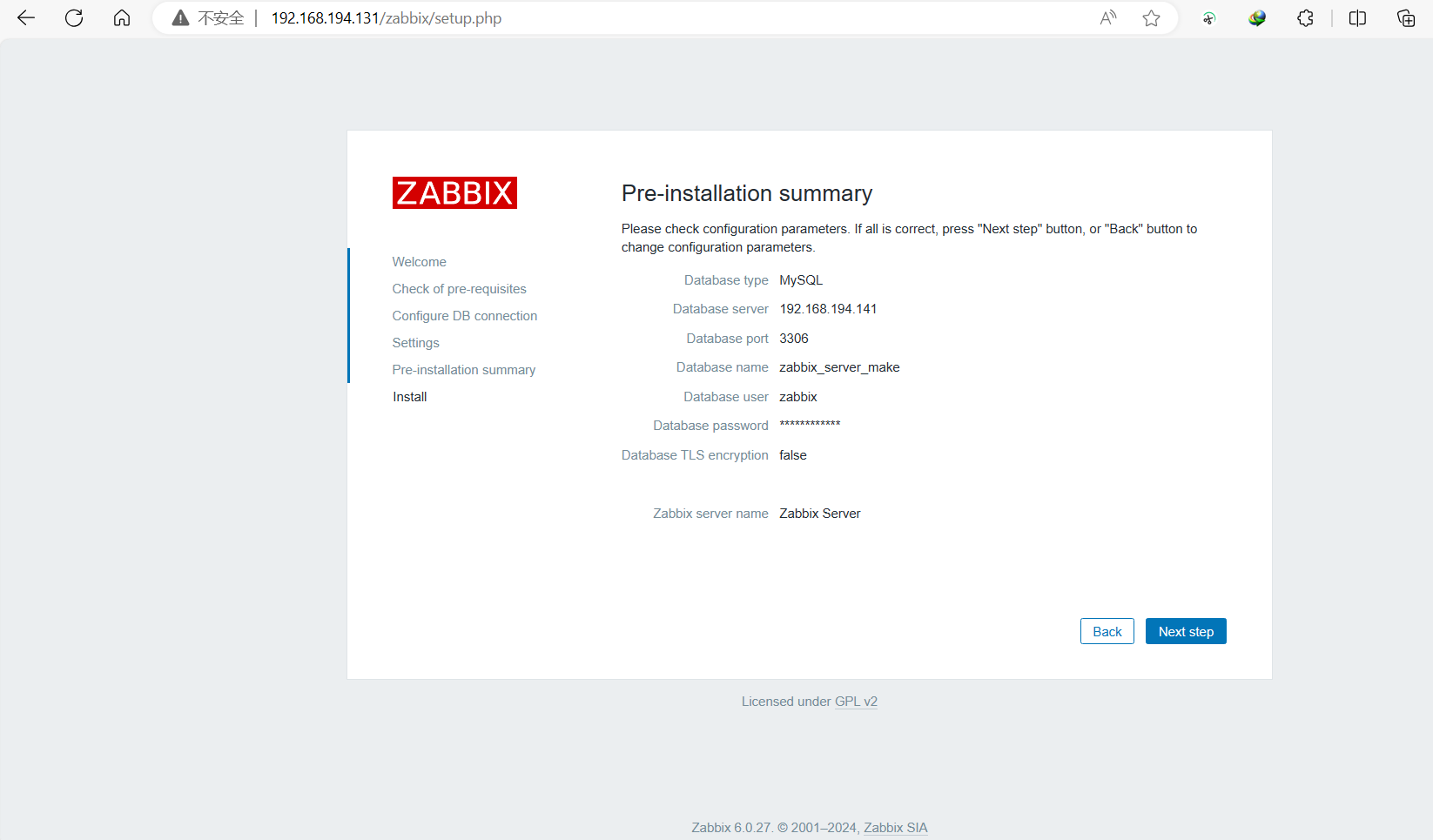
Task: Open the browser home page icon
Action: point(122,18)
